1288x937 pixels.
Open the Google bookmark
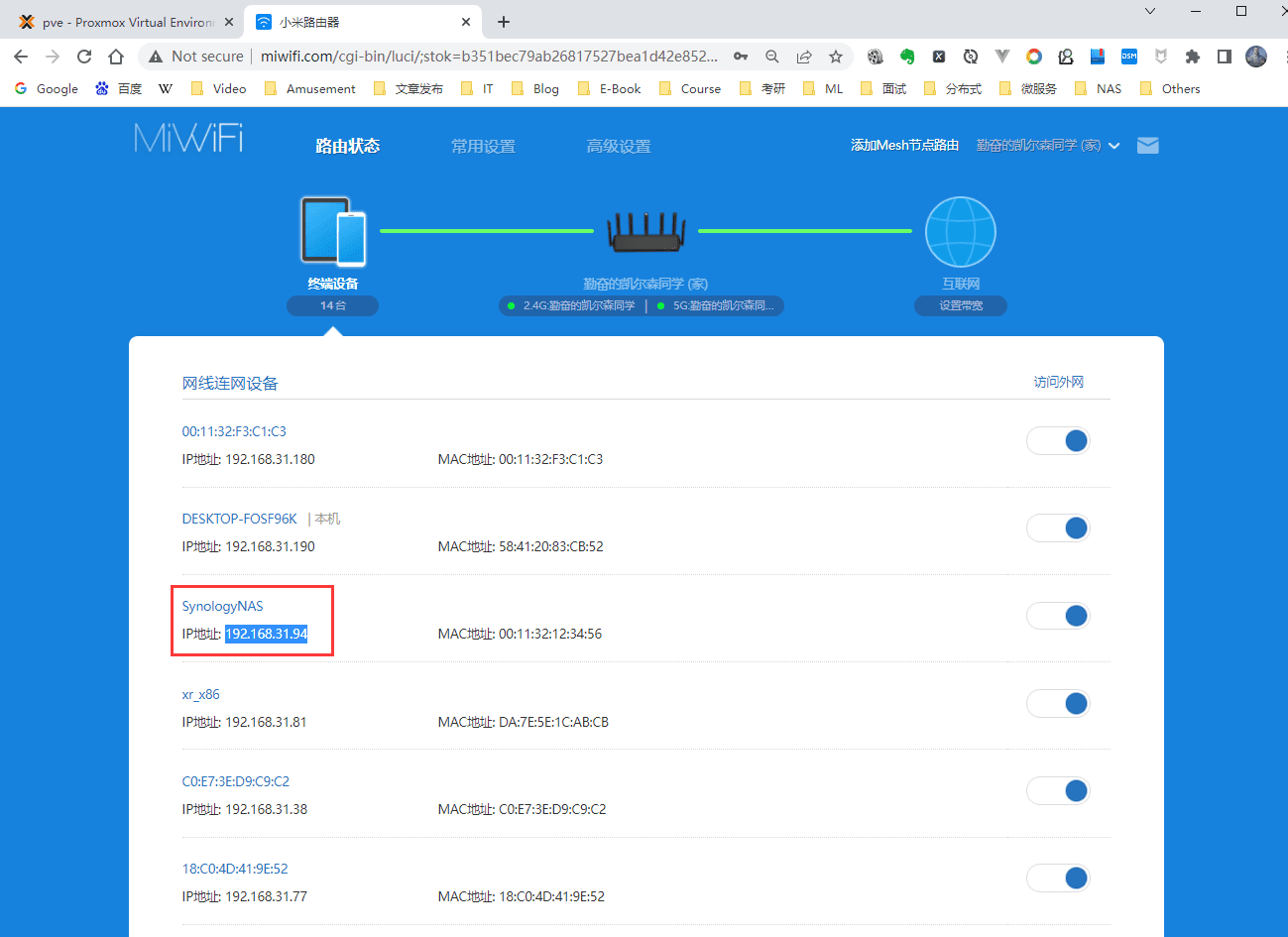tap(47, 88)
